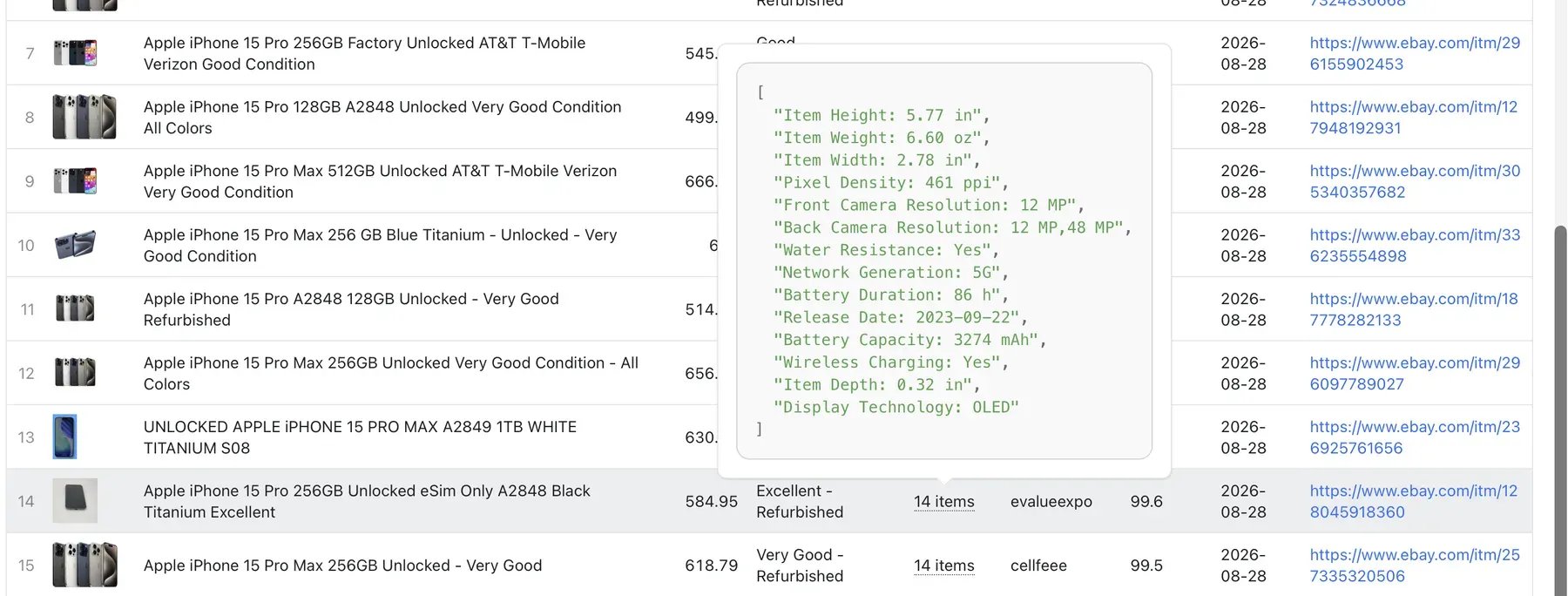Viewport: 1568px width, 596px height.
Task: Click the date 2026-08-28 in row 9
Action: pyautogui.click(x=1243, y=181)
